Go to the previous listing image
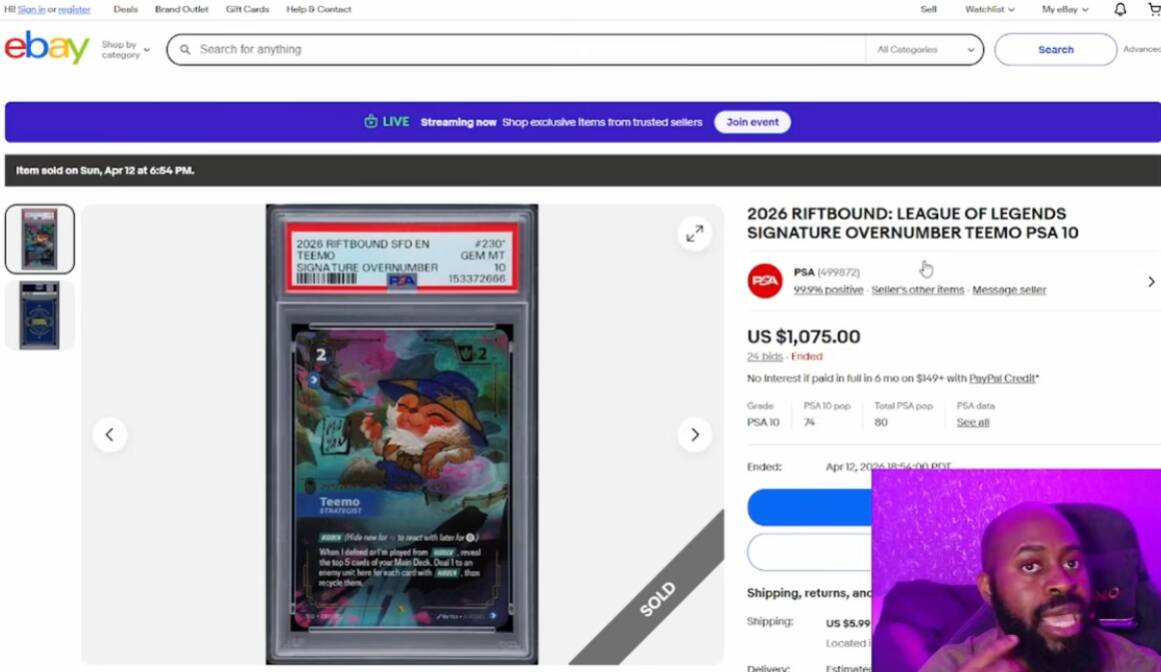1161x672 pixels. (110, 435)
